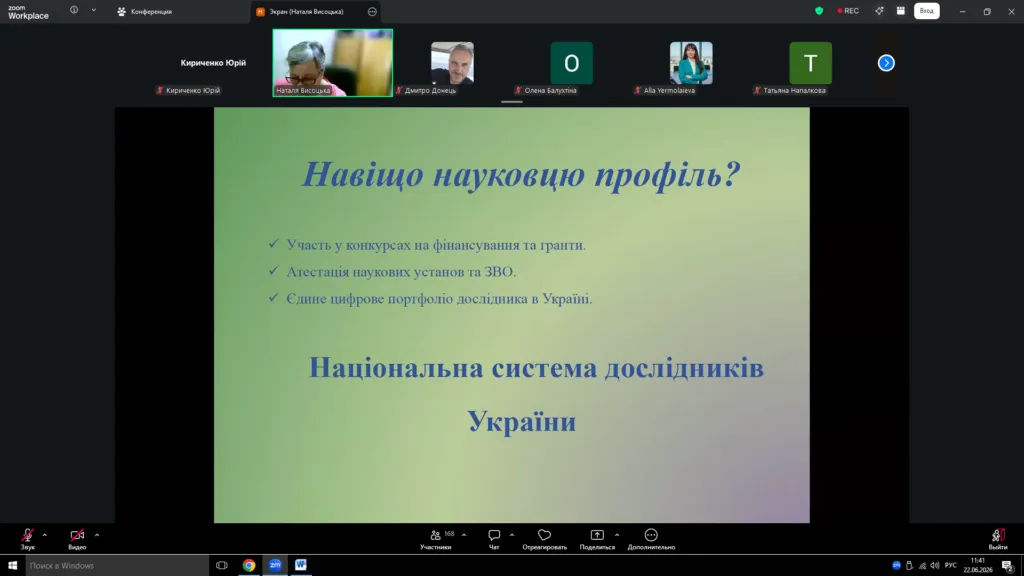Open the Чат chat panel
Image resolution: width=1024 pixels, height=576 pixels.
click(494, 539)
